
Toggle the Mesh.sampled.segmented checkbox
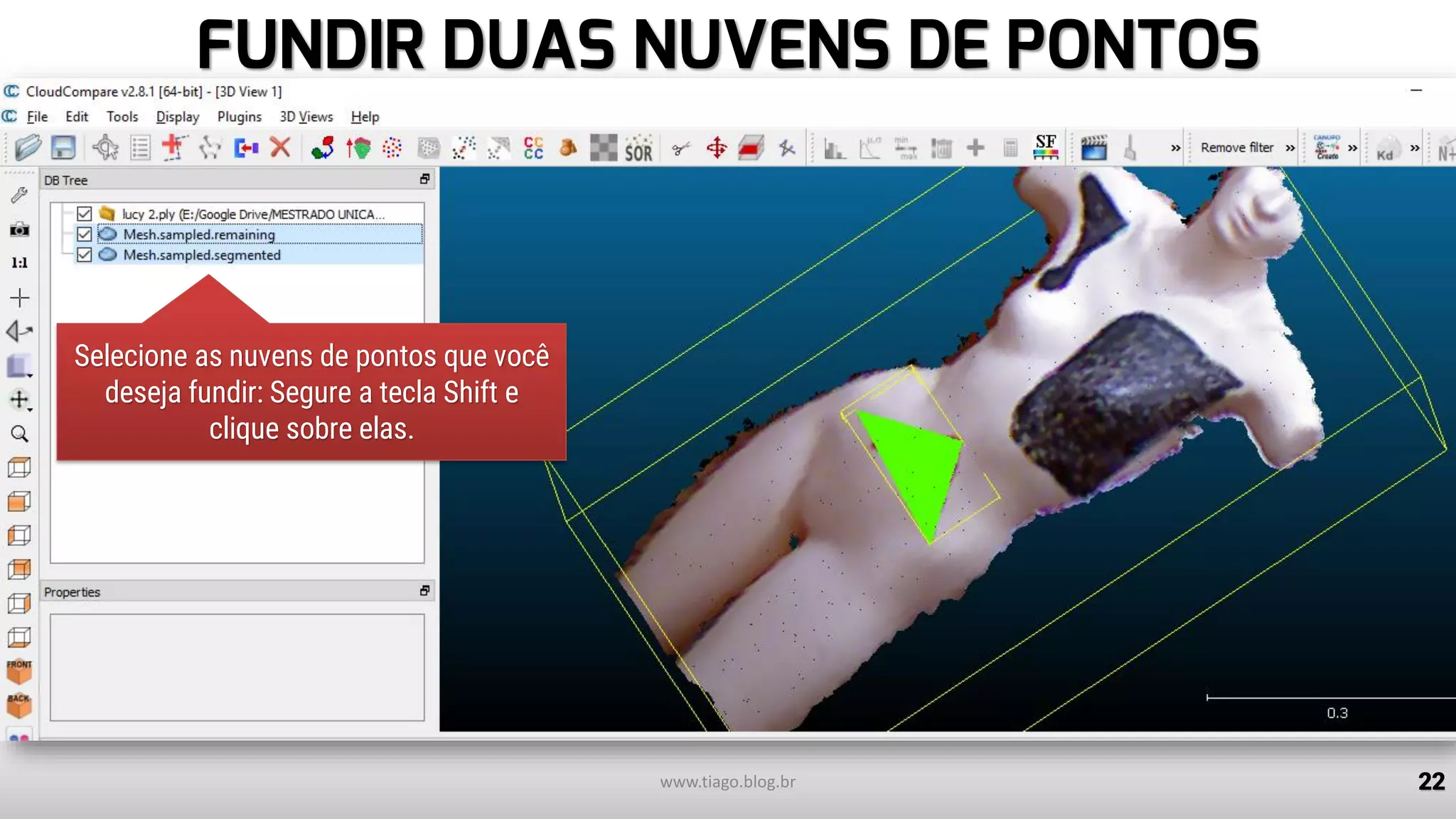(85, 255)
